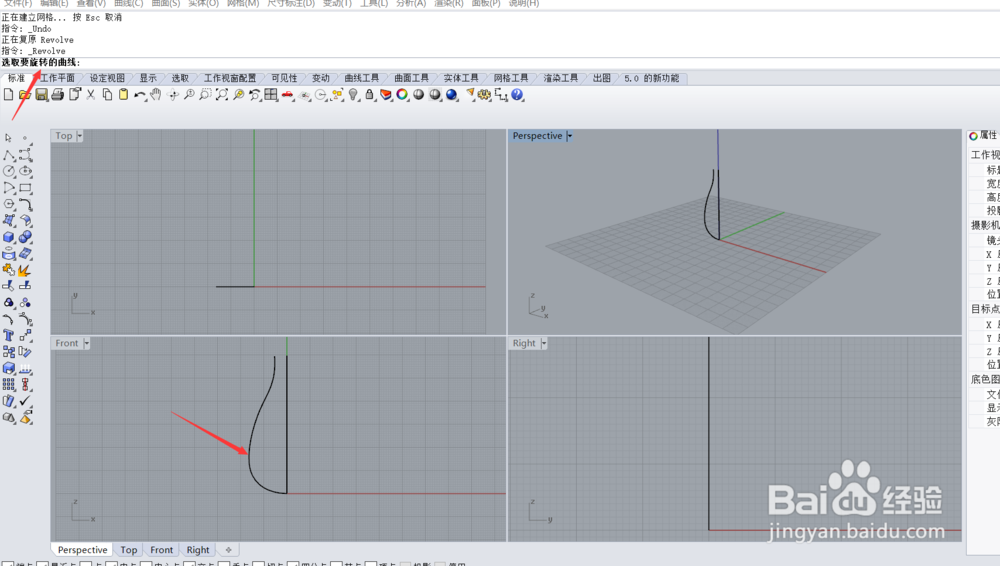This screenshot has height=566, width=1000.
Task: Click the lightbulb Hide objects icon
Action: click(353, 95)
